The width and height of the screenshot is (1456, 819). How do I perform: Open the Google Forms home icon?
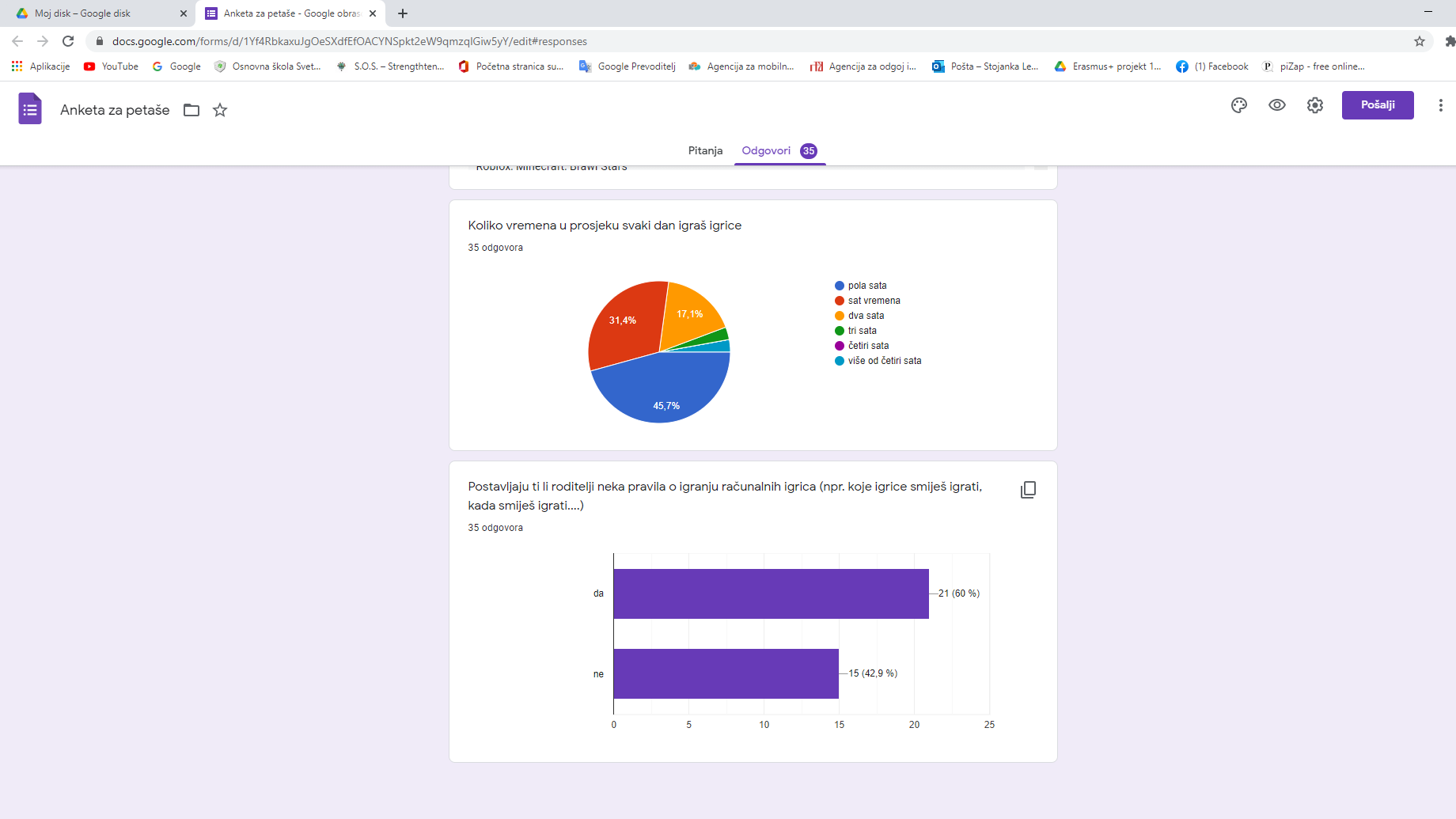(x=30, y=109)
